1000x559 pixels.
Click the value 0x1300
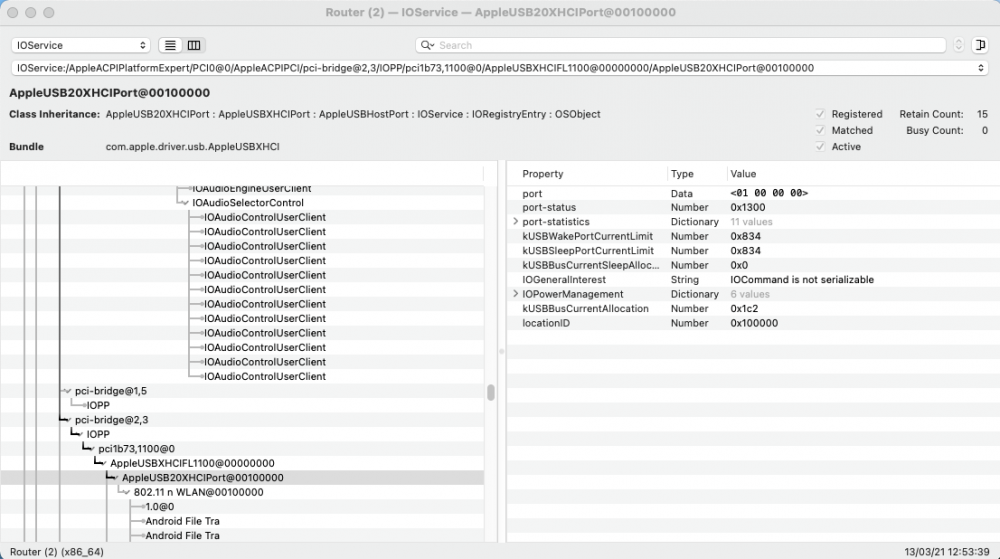(x=747, y=207)
